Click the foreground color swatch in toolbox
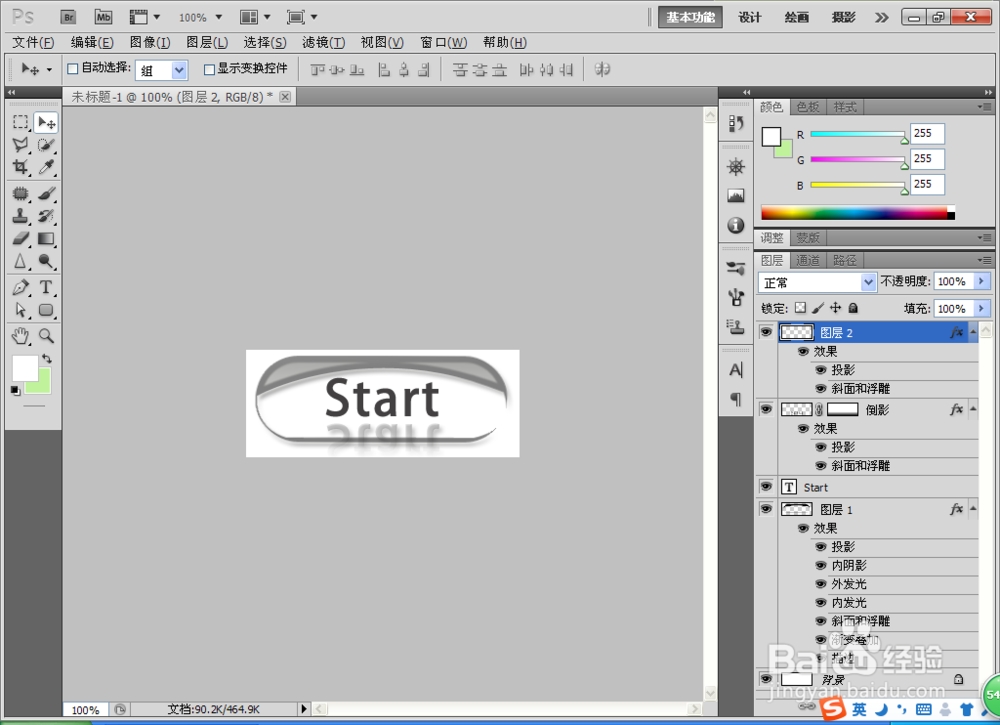This screenshot has width=1000, height=725. tap(25, 368)
